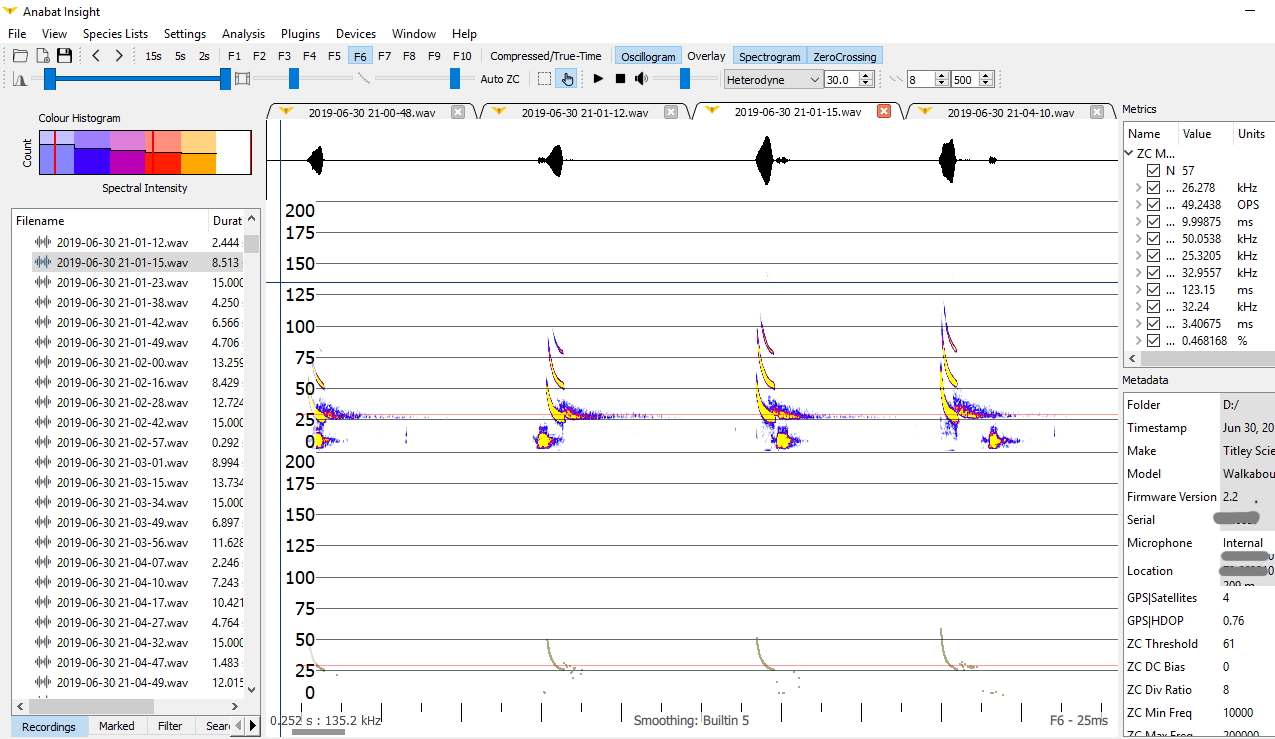The width and height of the screenshot is (1275, 739).
Task: Click the colour histogram icon below the toolbar
Action: click(x=22, y=79)
